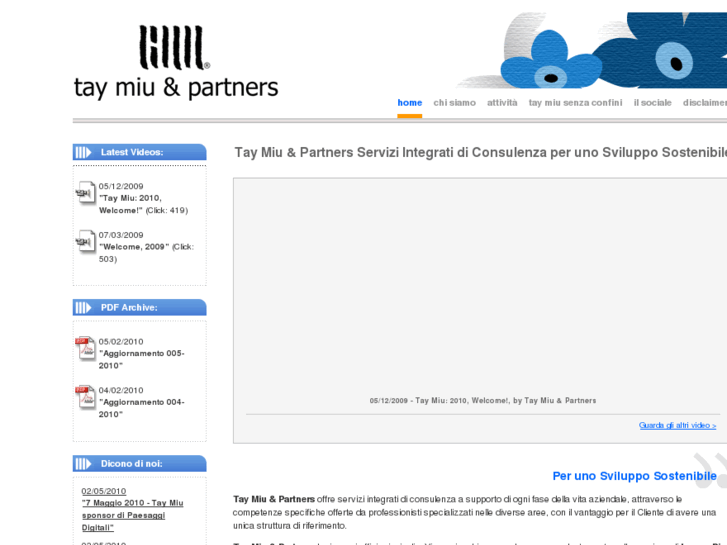Click the blue flowers banner image
Viewport: 727px width, 545px height.
click(591, 50)
